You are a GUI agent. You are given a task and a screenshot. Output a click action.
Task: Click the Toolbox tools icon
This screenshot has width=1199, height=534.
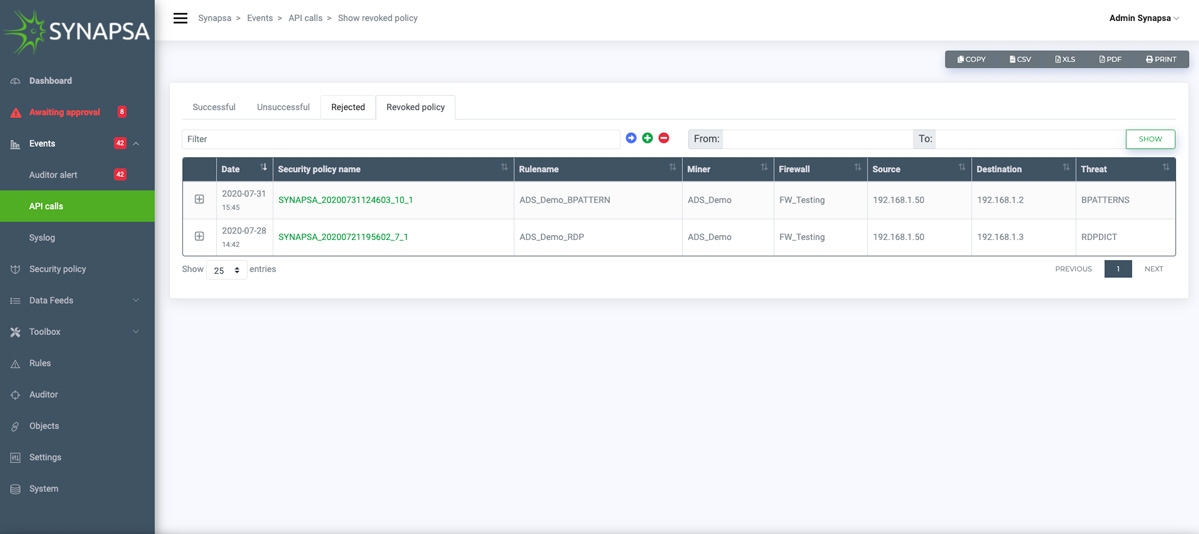[x=15, y=332]
